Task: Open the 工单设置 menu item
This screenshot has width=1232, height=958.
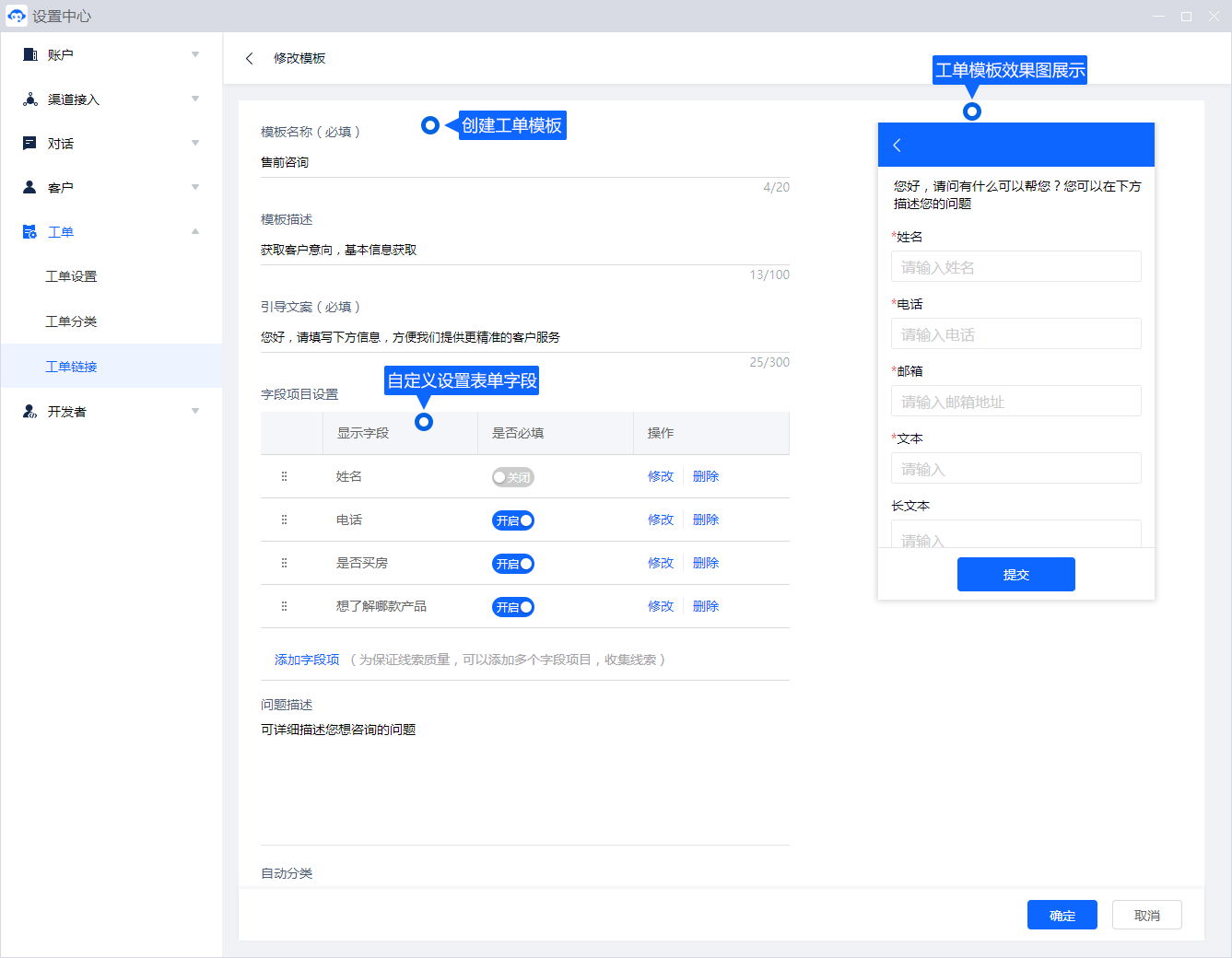Action: pyautogui.click(x=71, y=276)
